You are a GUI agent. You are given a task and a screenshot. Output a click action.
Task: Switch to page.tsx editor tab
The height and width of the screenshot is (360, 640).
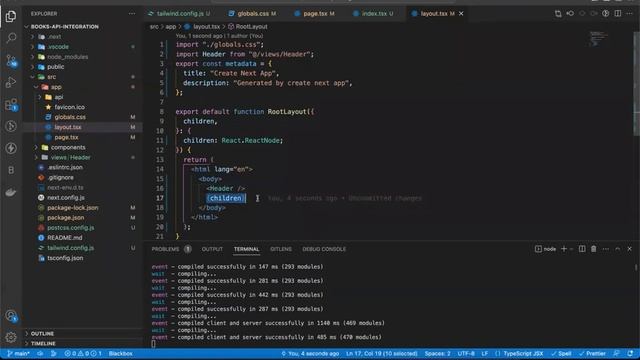pyautogui.click(x=314, y=13)
